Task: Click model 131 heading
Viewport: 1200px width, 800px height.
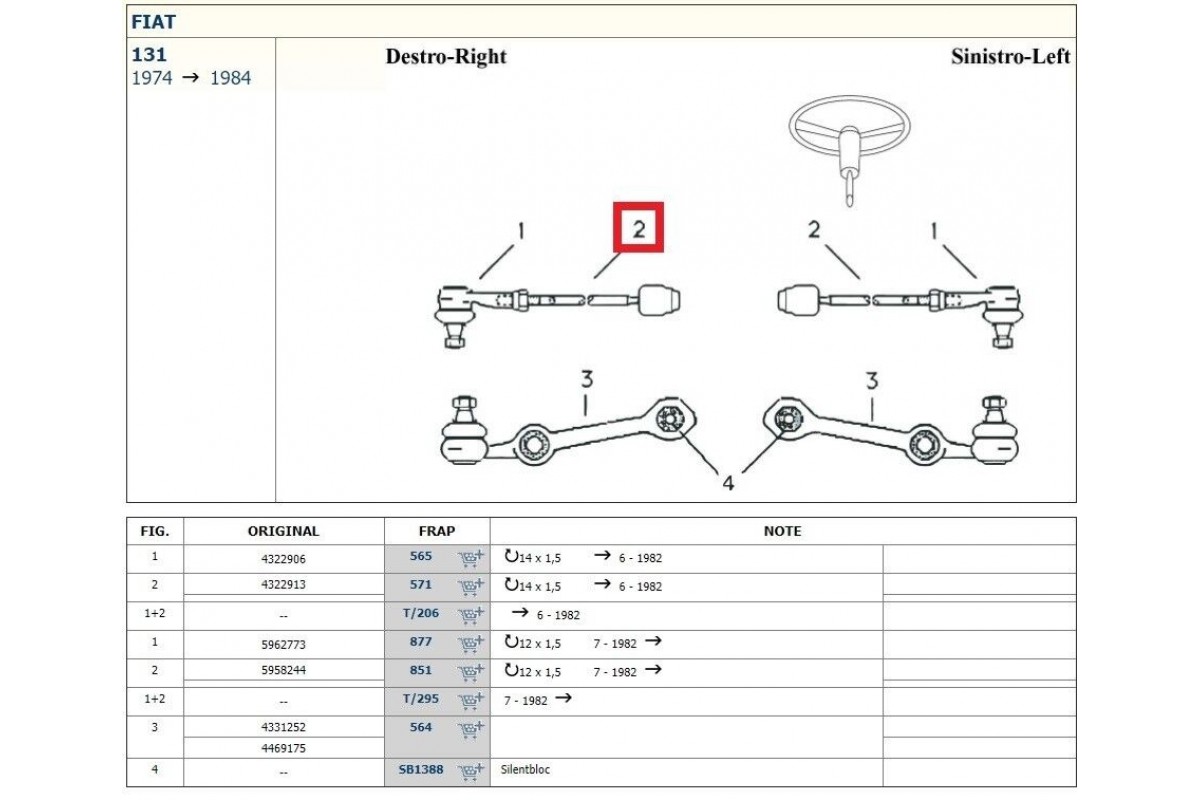Action: (149, 55)
